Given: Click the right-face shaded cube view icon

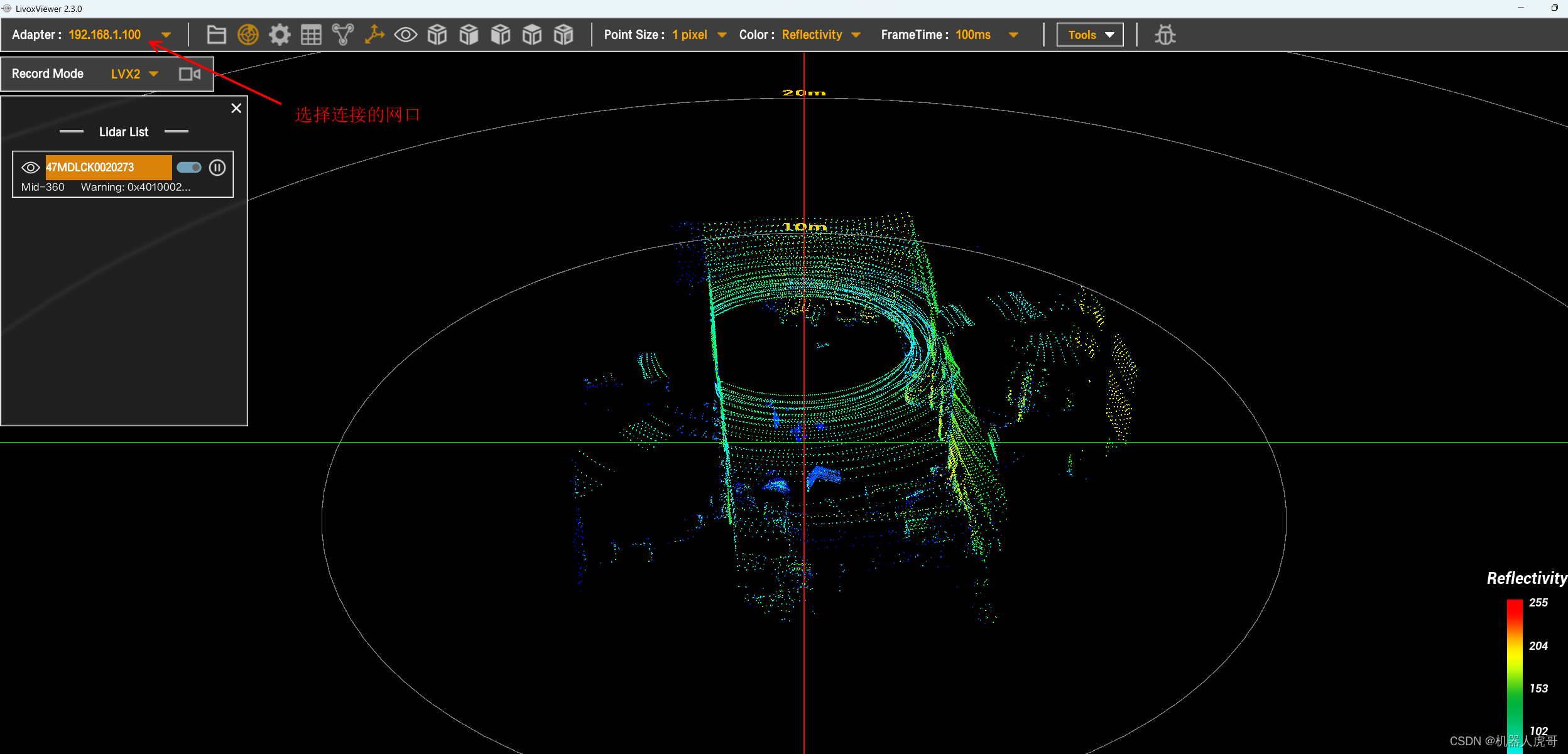Looking at the screenshot, I should [469, 35].
